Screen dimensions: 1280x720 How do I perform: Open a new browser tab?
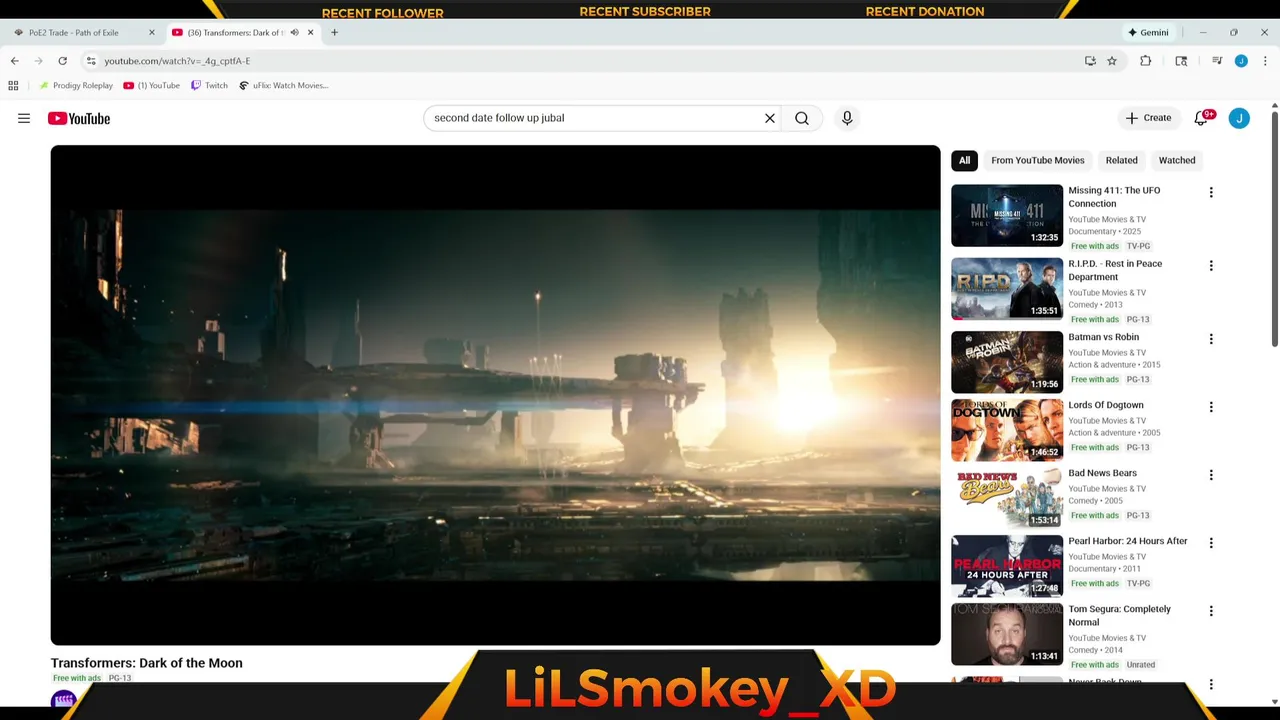pos(334,32)
